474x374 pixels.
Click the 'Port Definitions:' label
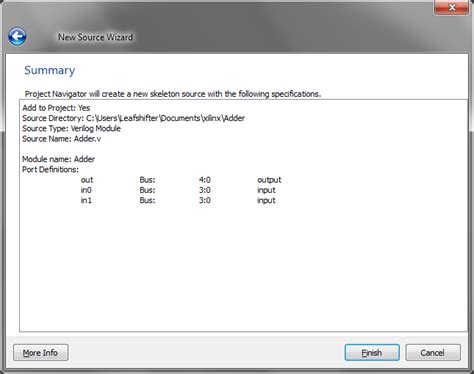[50, 170]
